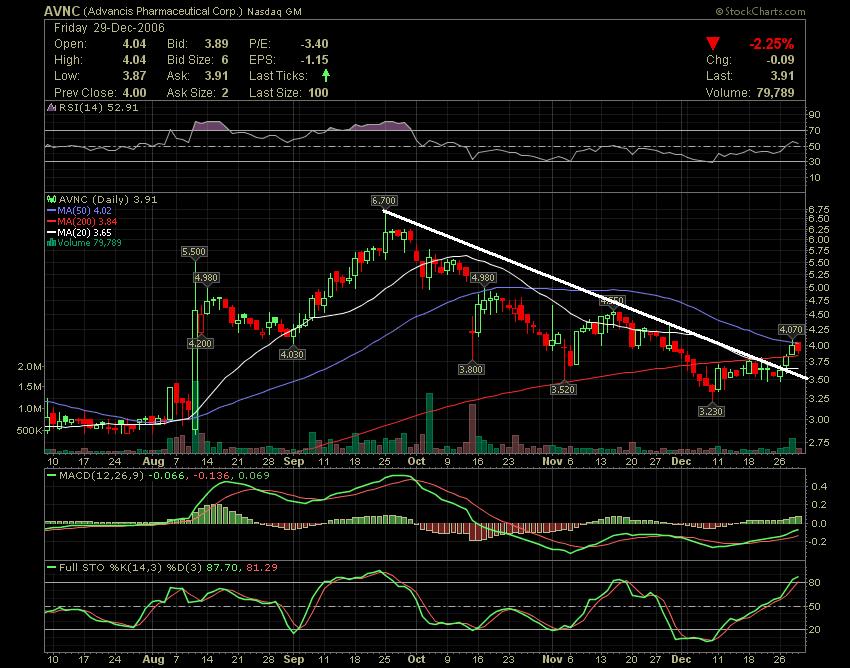Click the red MA(200) line swatch
Image resolution: width=850 pixels, height=668 pixels.
pyautogui.click(x=52, y=221)
